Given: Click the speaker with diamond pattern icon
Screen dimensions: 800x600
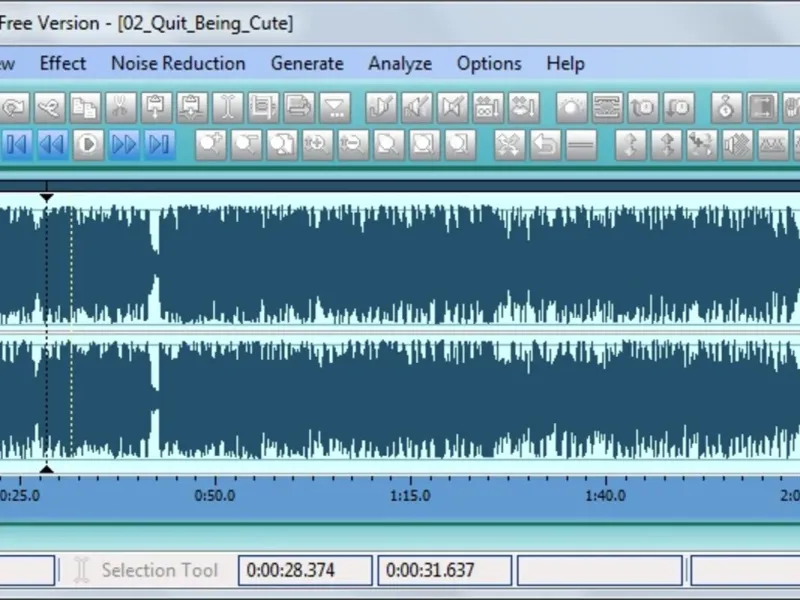Looking at the screenshot, I should (x=738, y=145).
